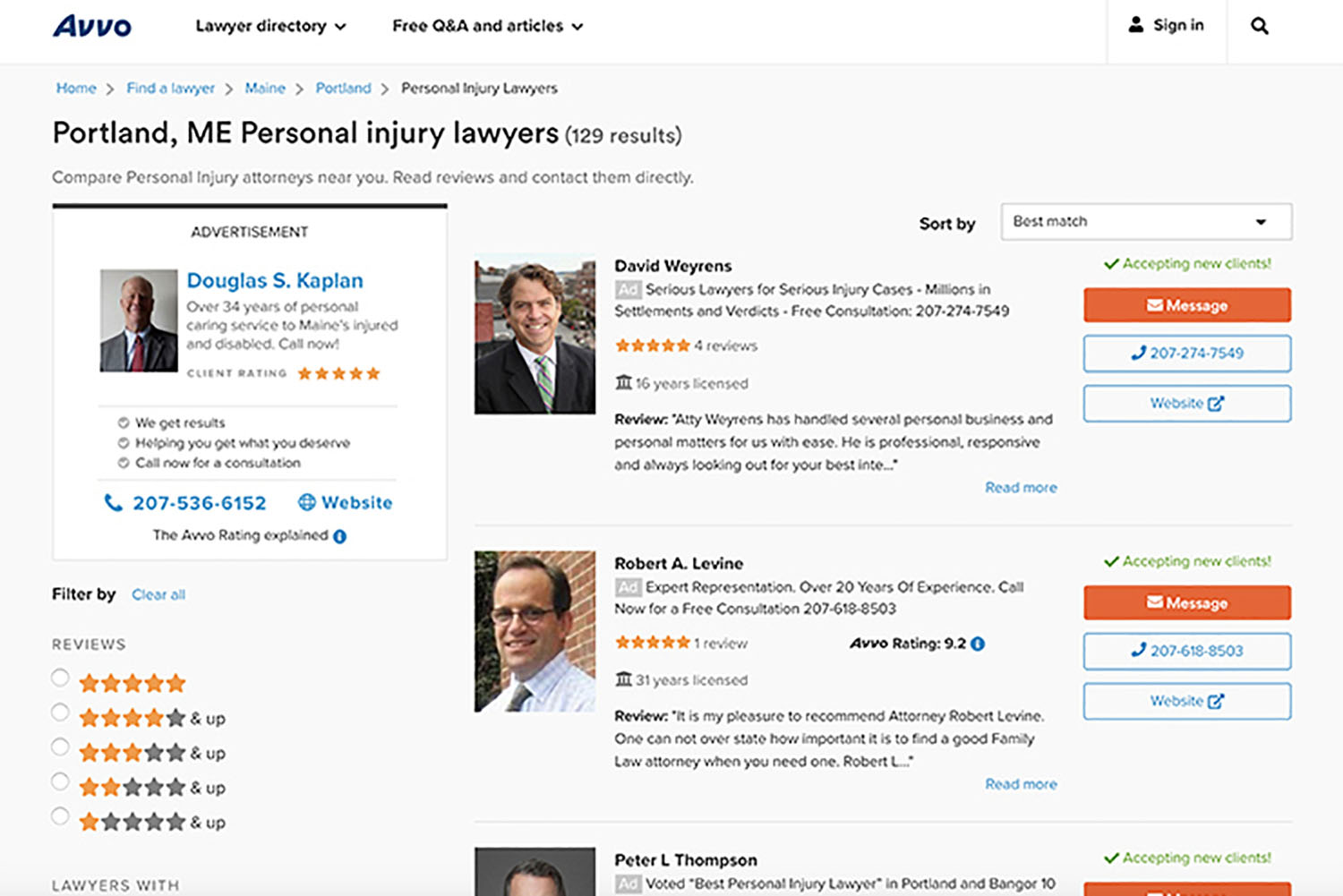Click the envelope icon on David Weyrens' Message button

click(1153, 304)
